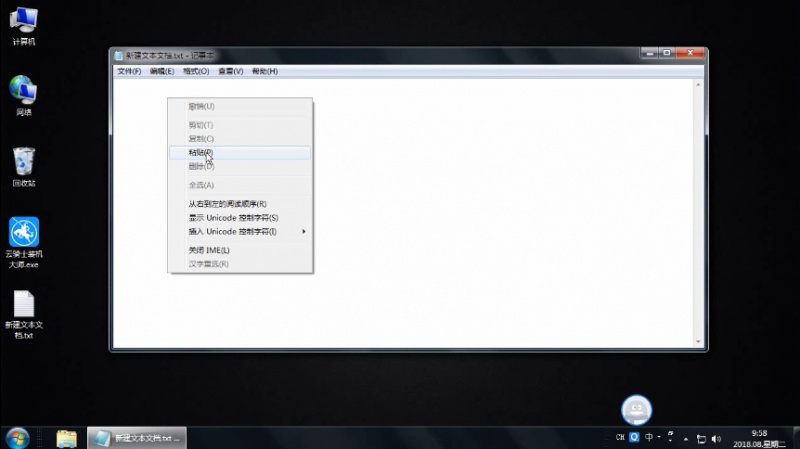The width and height of the screenshot is (800, 449).
Task: Select the Network desktop icon
Action: (x=23, y=95)
